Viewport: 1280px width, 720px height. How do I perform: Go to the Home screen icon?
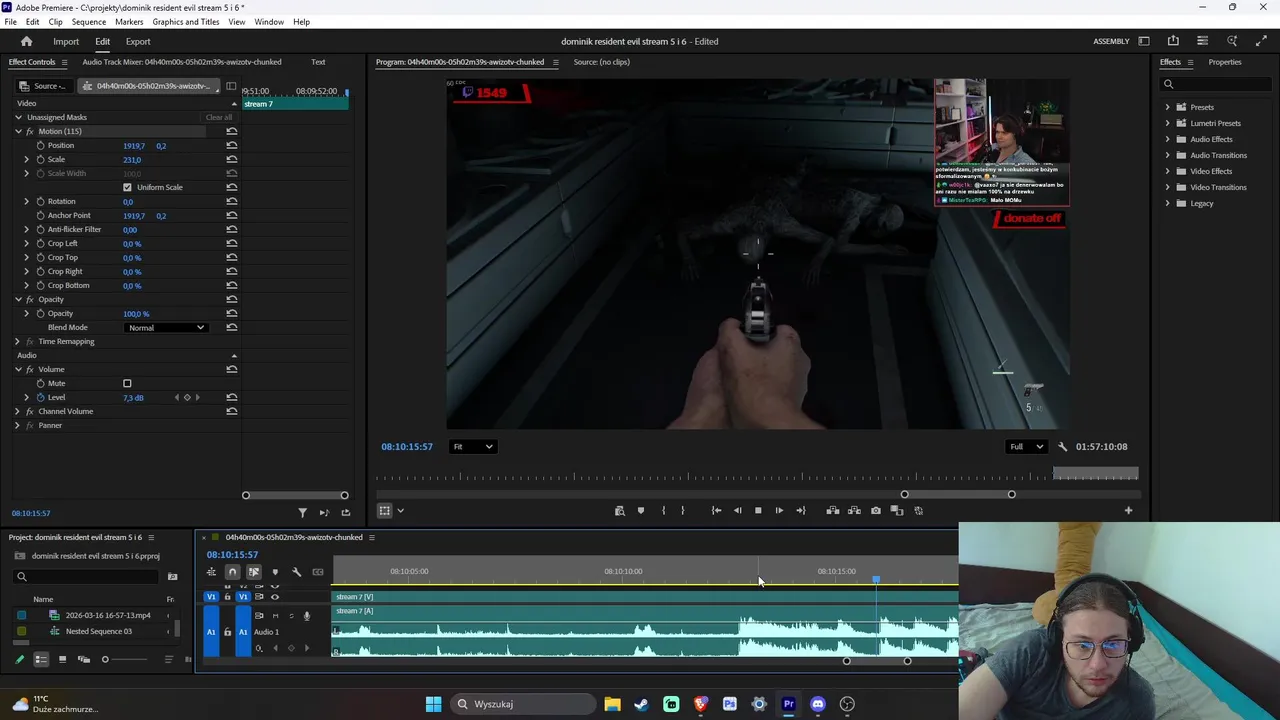click(26, 41)
